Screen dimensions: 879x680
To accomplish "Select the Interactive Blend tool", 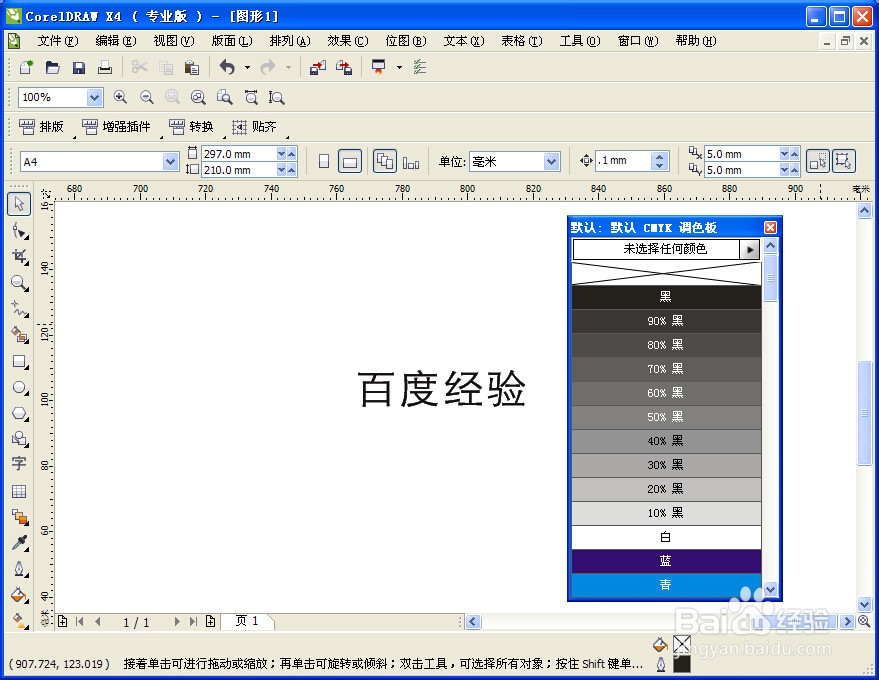I will point(20,517).
